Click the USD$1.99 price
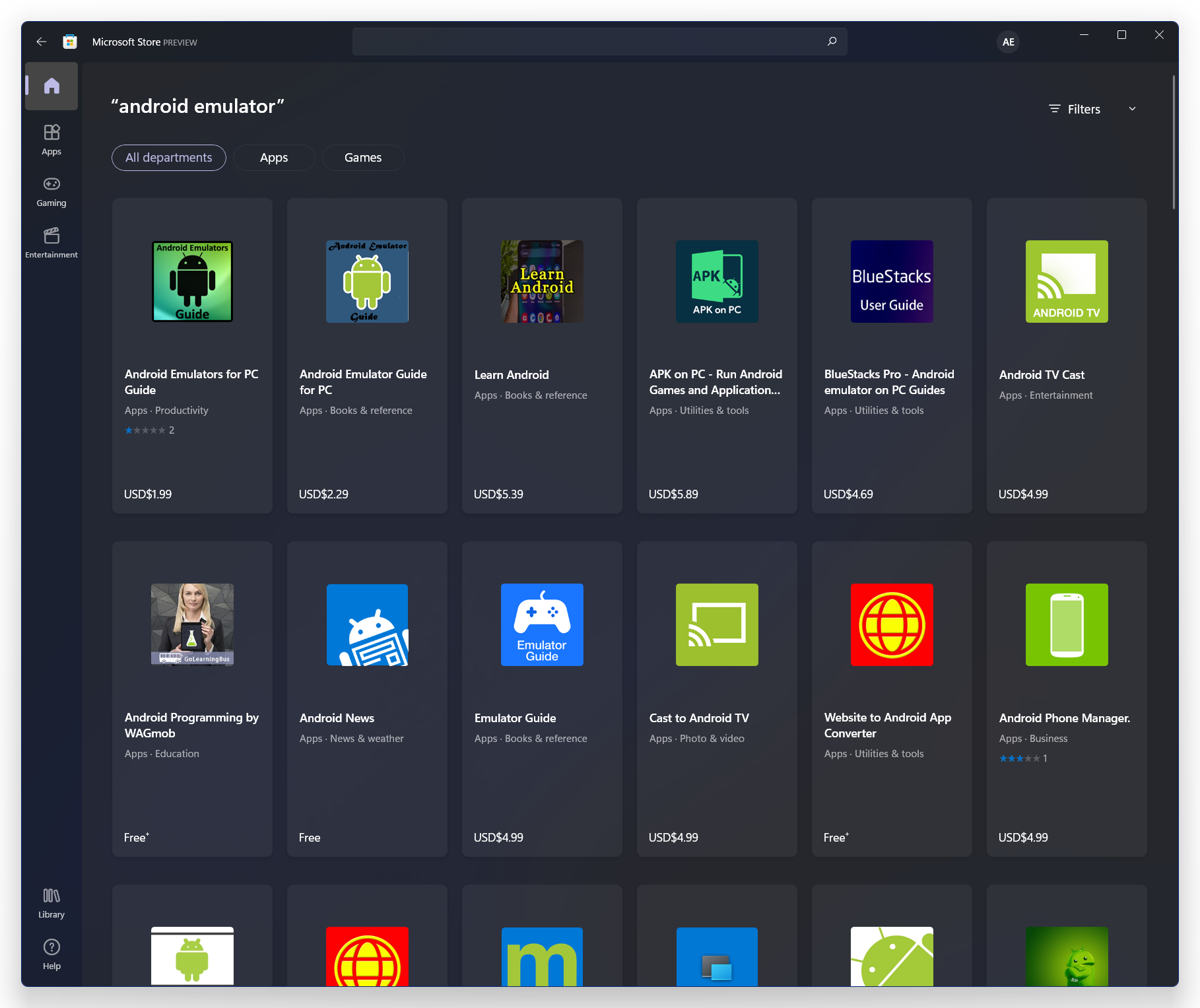 point(148,494)
